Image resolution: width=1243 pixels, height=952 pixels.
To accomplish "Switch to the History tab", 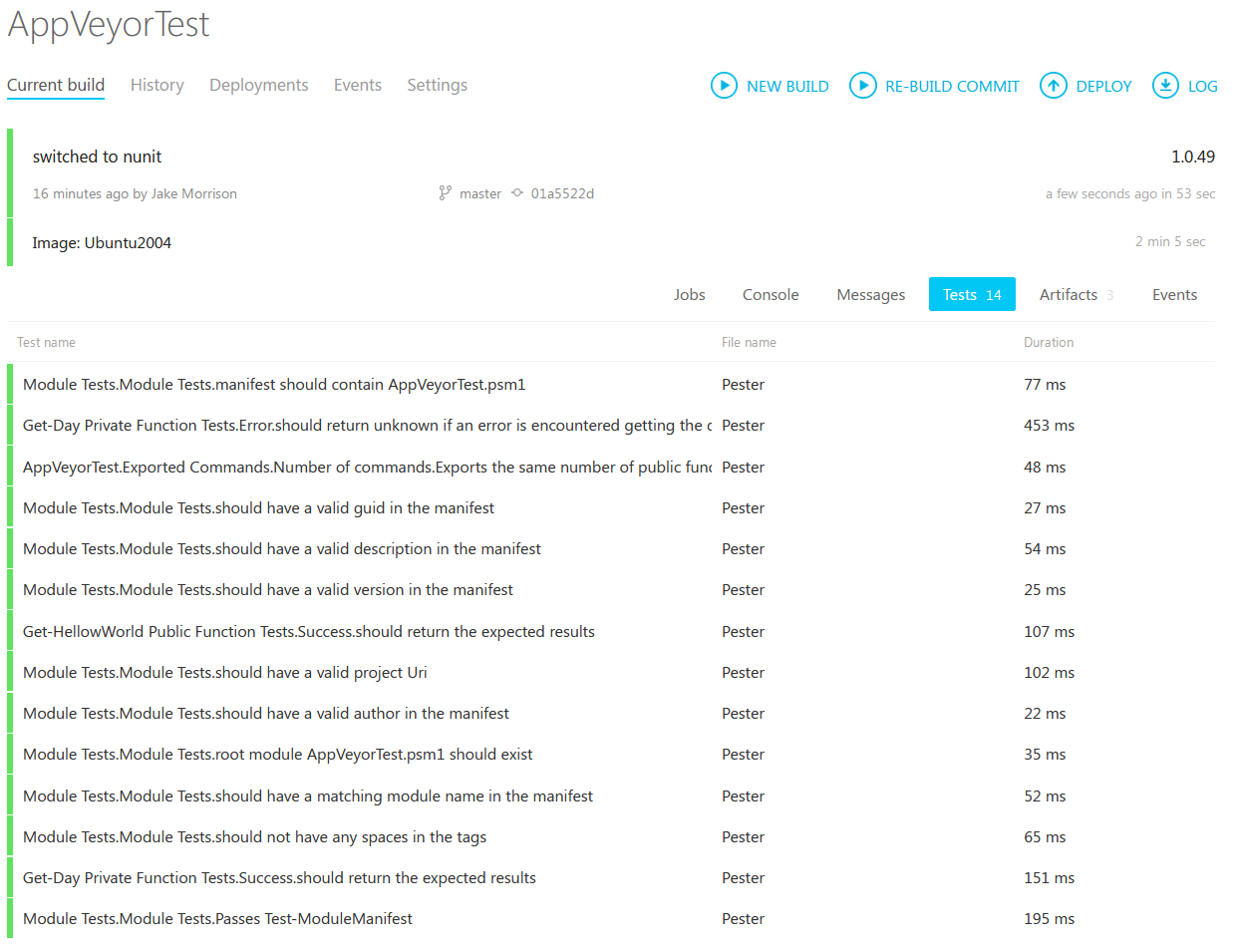I will [157, 85].
